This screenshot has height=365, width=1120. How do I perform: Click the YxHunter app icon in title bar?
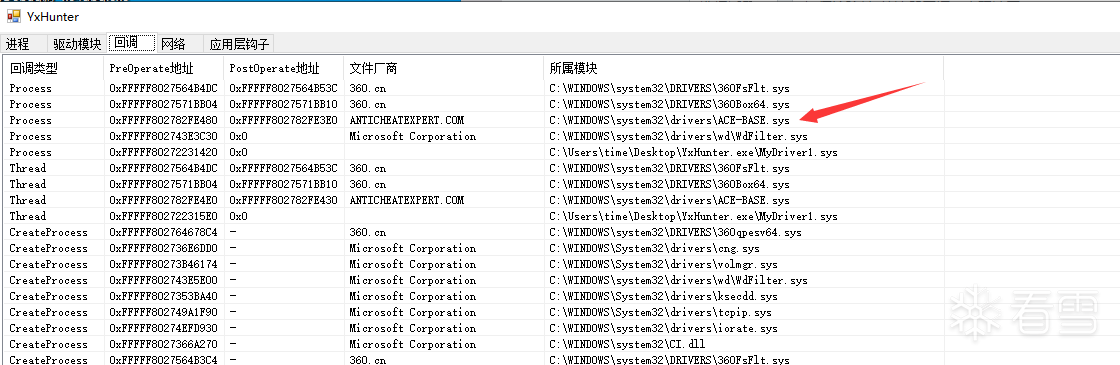click(x=13, y=15)
